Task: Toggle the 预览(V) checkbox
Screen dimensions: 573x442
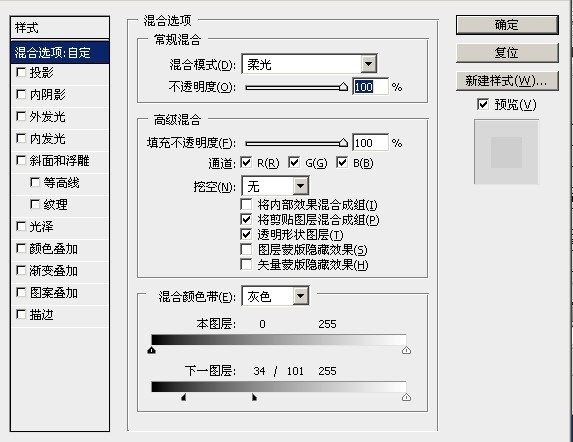Action: pos(483,104)
